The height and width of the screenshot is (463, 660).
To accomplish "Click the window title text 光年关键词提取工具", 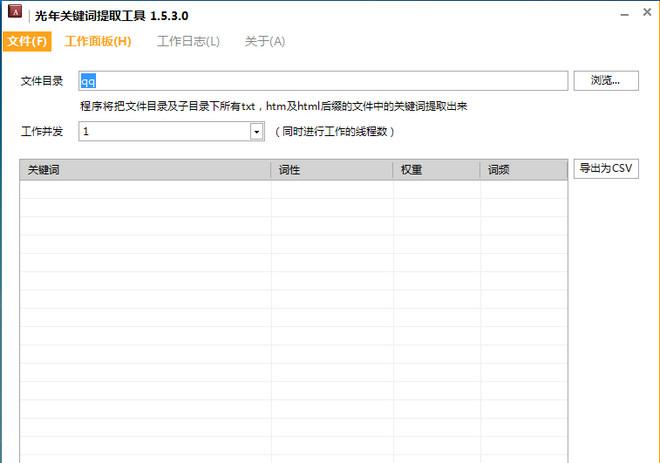I will click(111, 16).
